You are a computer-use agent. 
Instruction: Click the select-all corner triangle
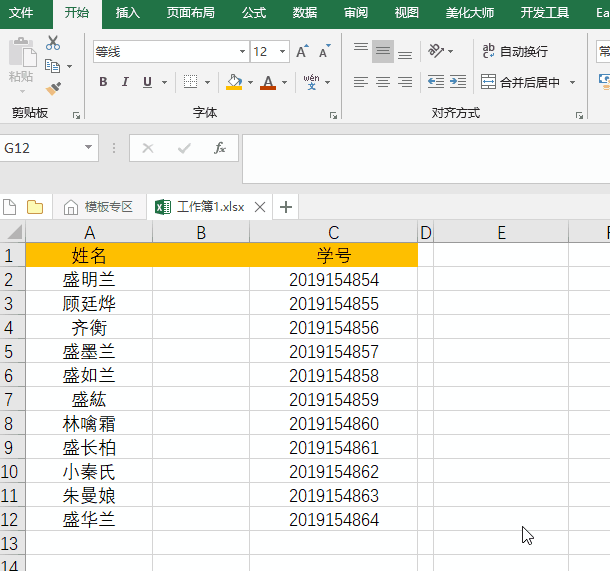(x=15, y=232)
